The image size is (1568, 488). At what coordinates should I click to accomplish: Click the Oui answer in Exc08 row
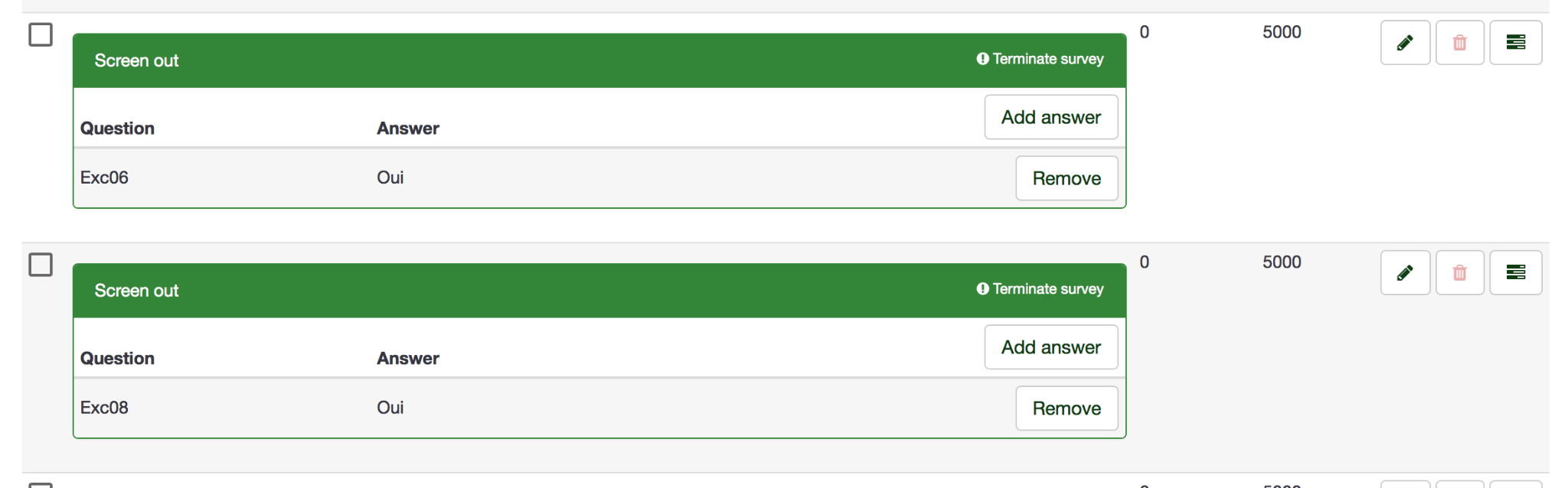coord(390,408)
